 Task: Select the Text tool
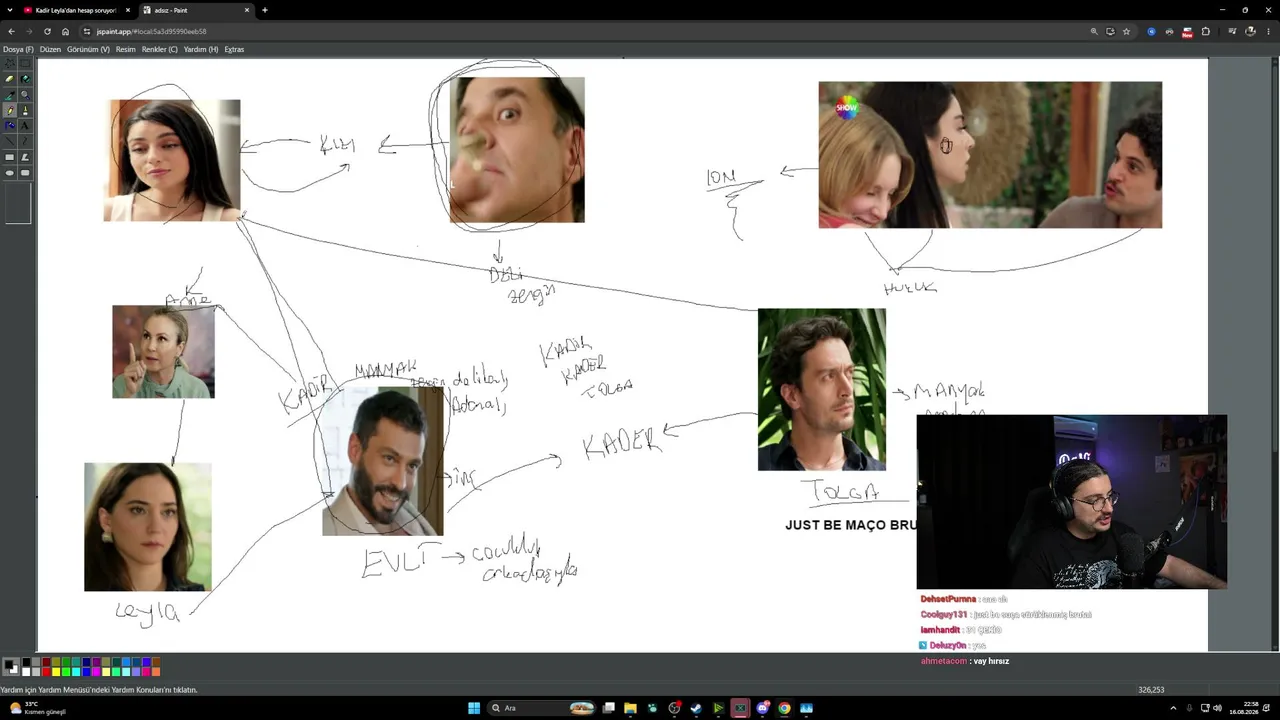tap(25, 125)
